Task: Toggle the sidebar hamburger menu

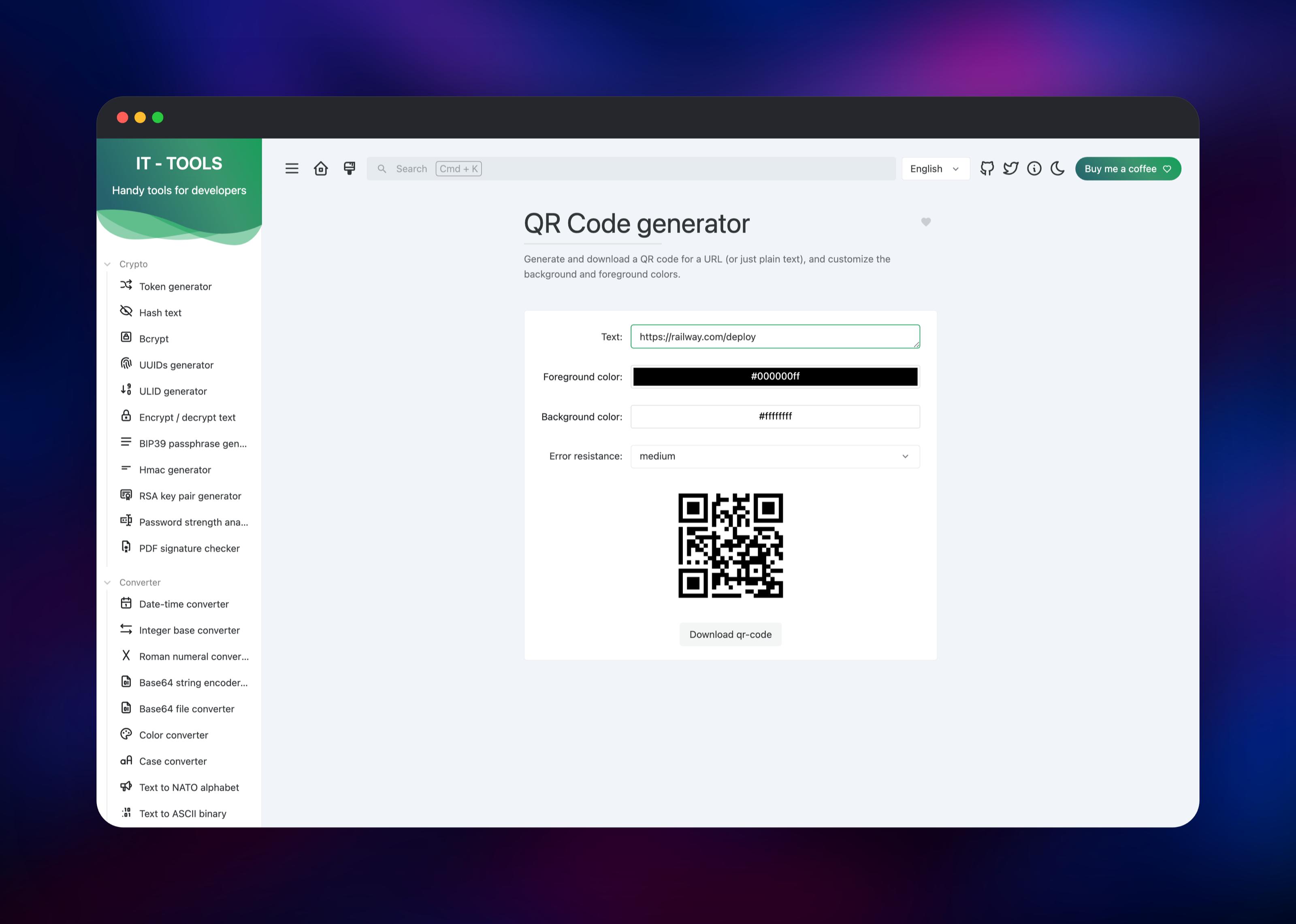Action: pos(292,168)
